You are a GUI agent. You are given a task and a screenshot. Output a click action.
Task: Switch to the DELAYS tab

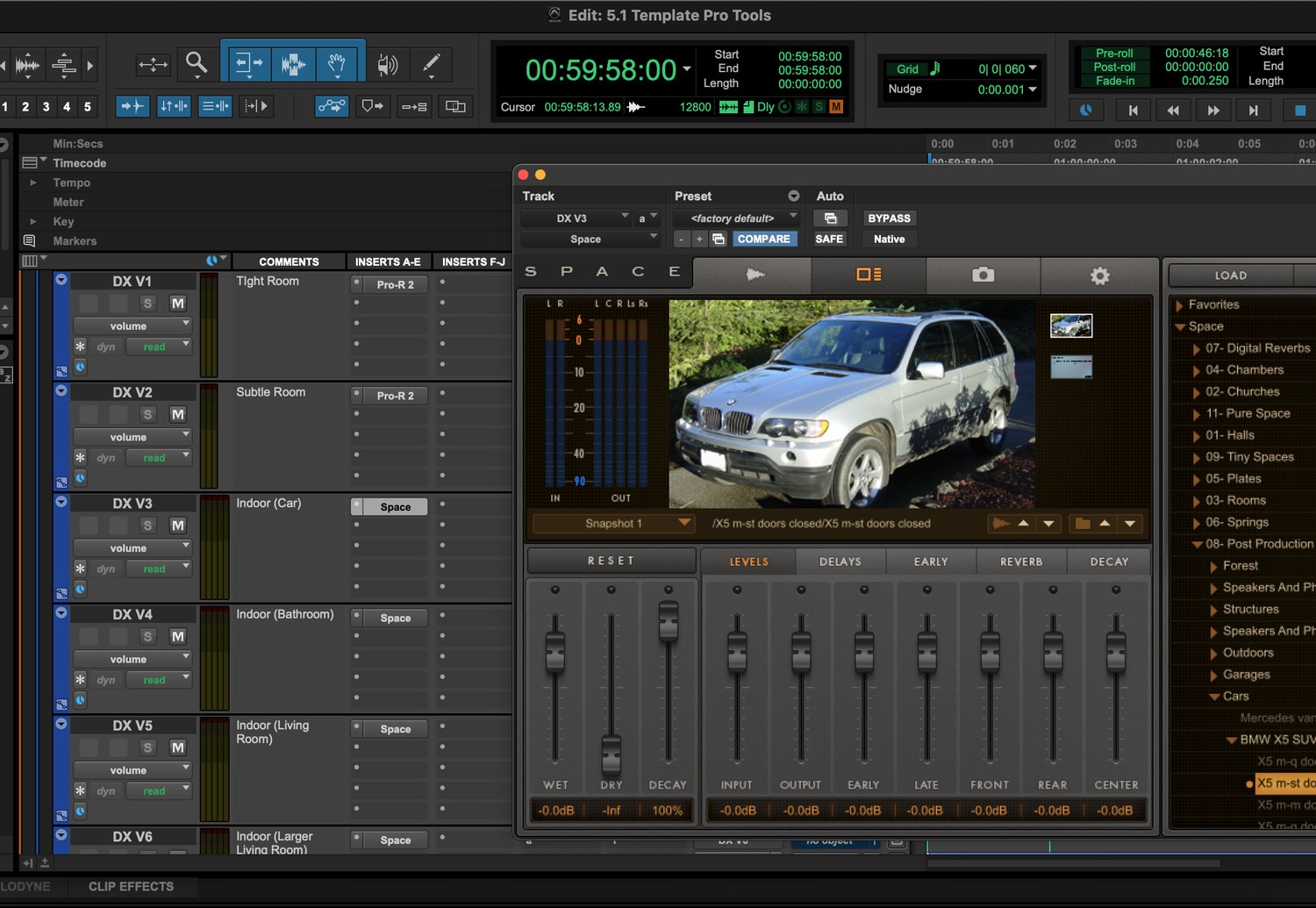(840, 561)
